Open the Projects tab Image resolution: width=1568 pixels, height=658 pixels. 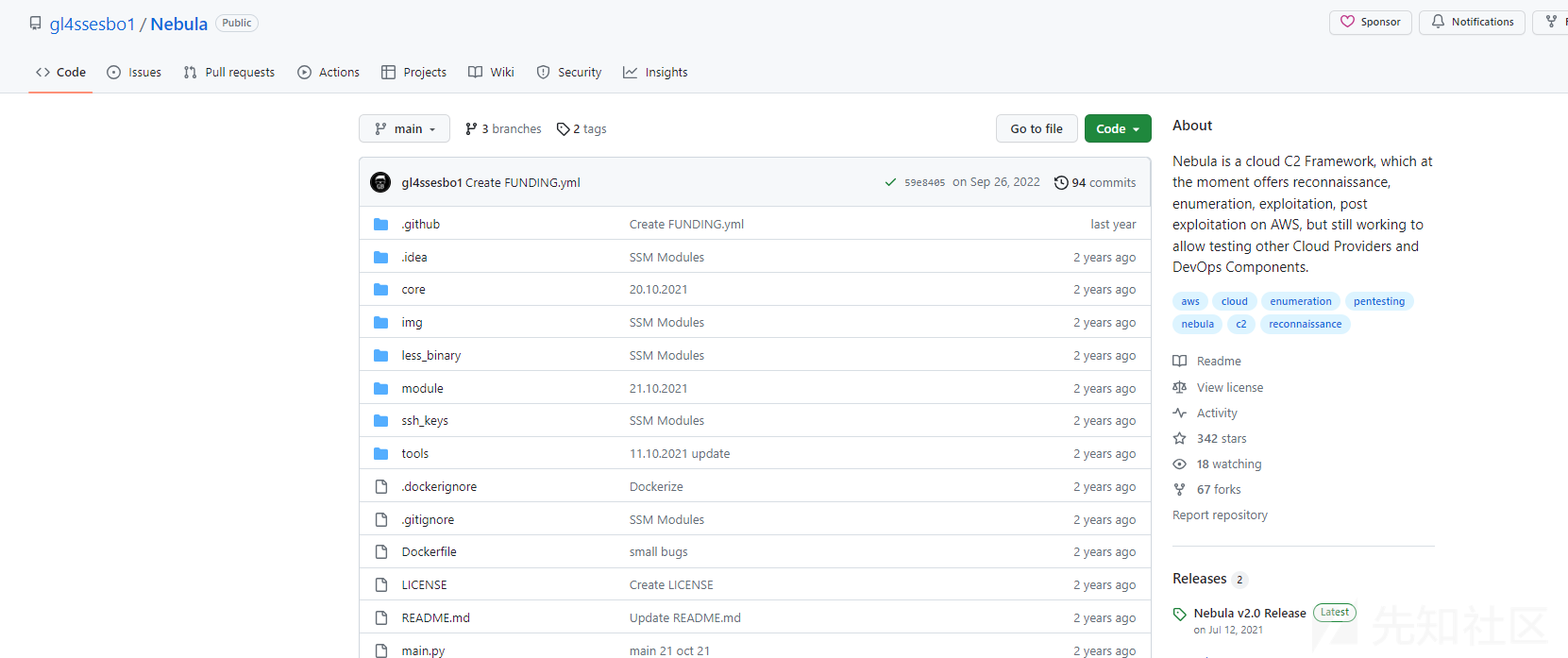click(414, 72)
